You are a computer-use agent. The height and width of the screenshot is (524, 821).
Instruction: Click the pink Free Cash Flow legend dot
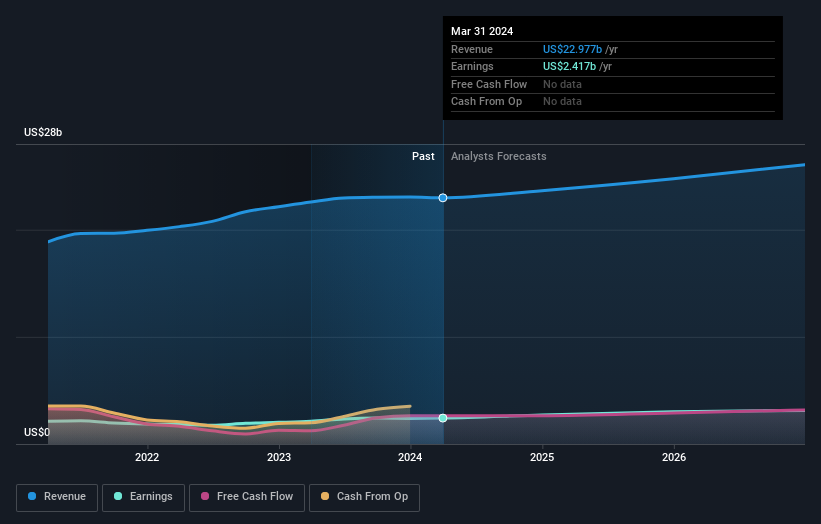pos(205,496)
